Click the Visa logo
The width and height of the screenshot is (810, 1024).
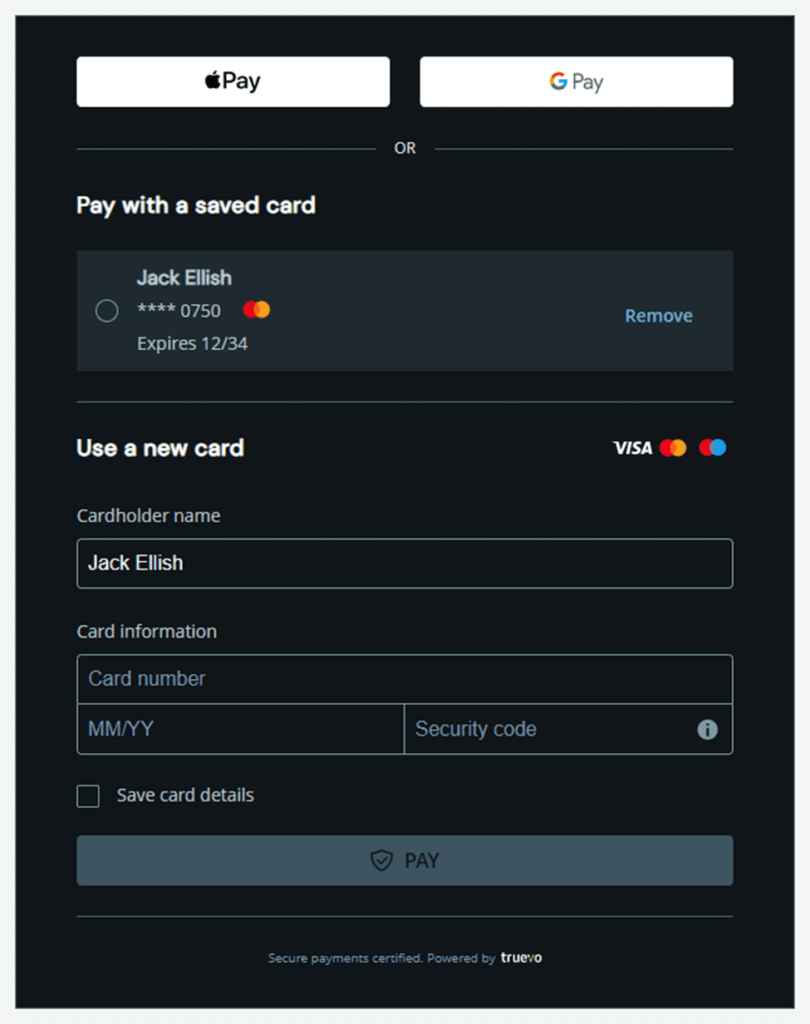(632, 448)
